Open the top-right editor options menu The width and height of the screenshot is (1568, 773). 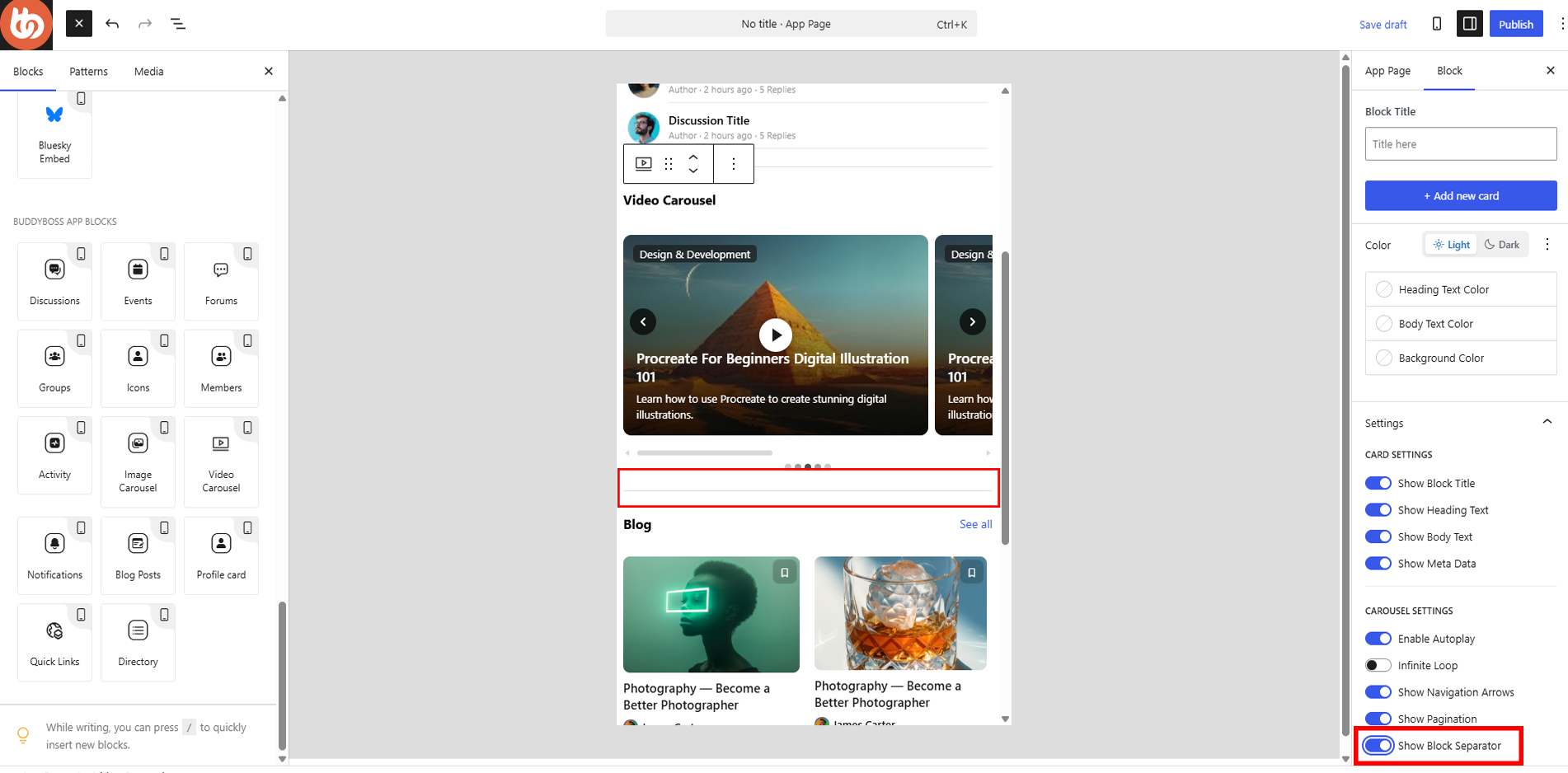[x=1561, y=24]
